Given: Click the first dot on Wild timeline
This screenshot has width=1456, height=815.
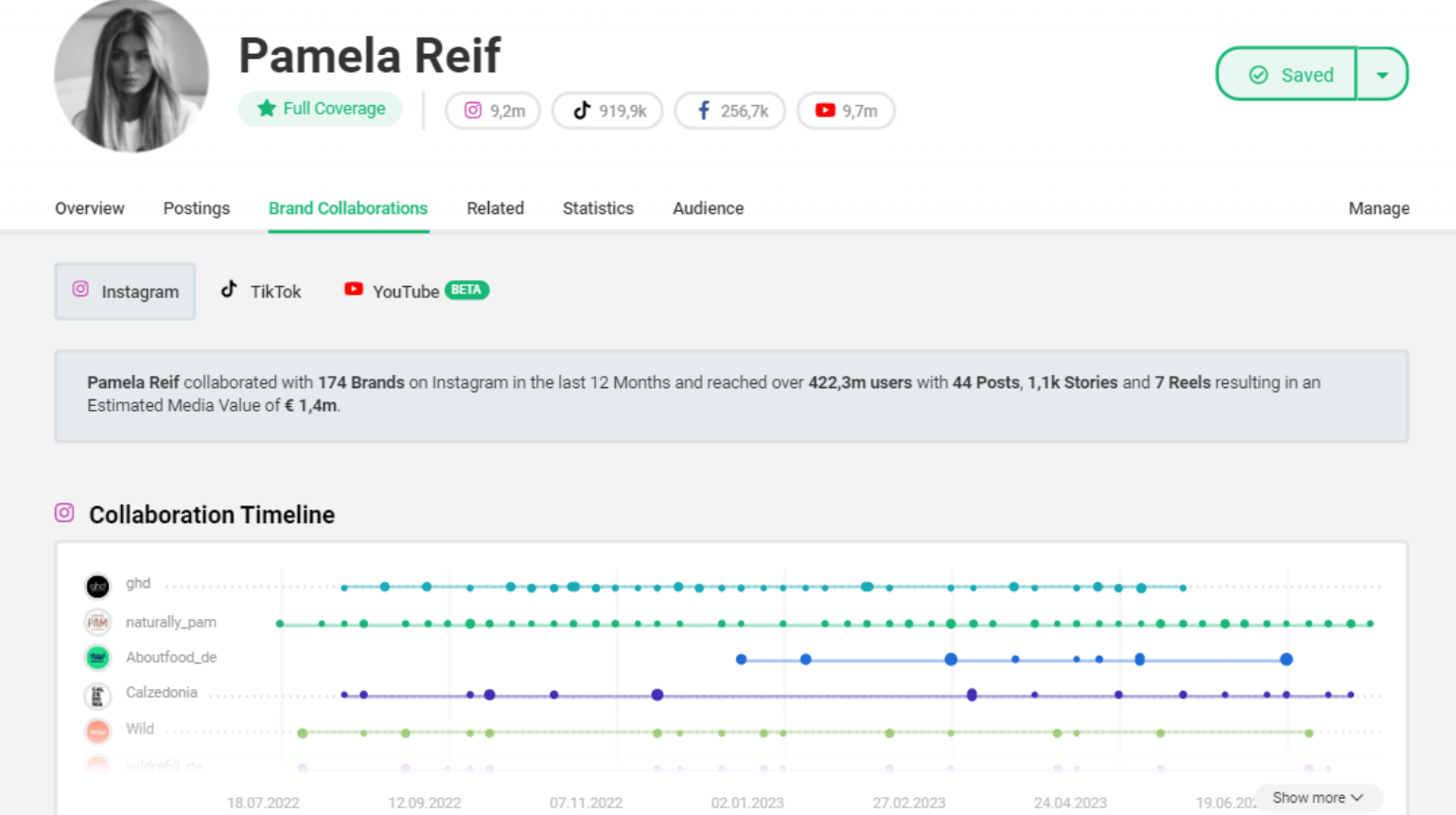Looking at the screenshot, I should [x=303, y=734].
